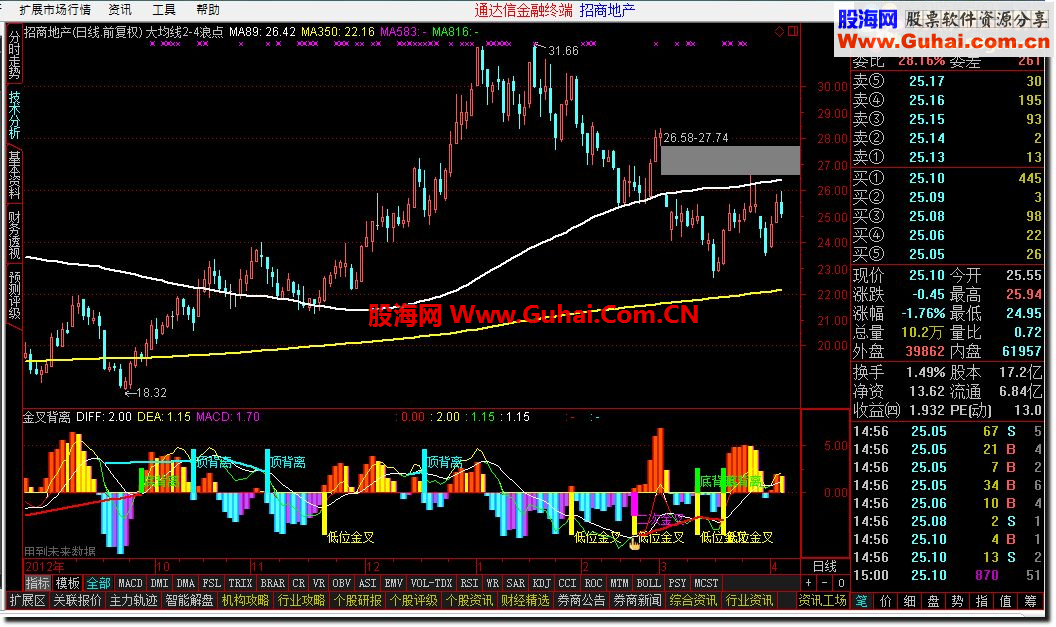1056x627 pixels.
Task: Select the 笔 tab in quote panel
Action: 862,601
